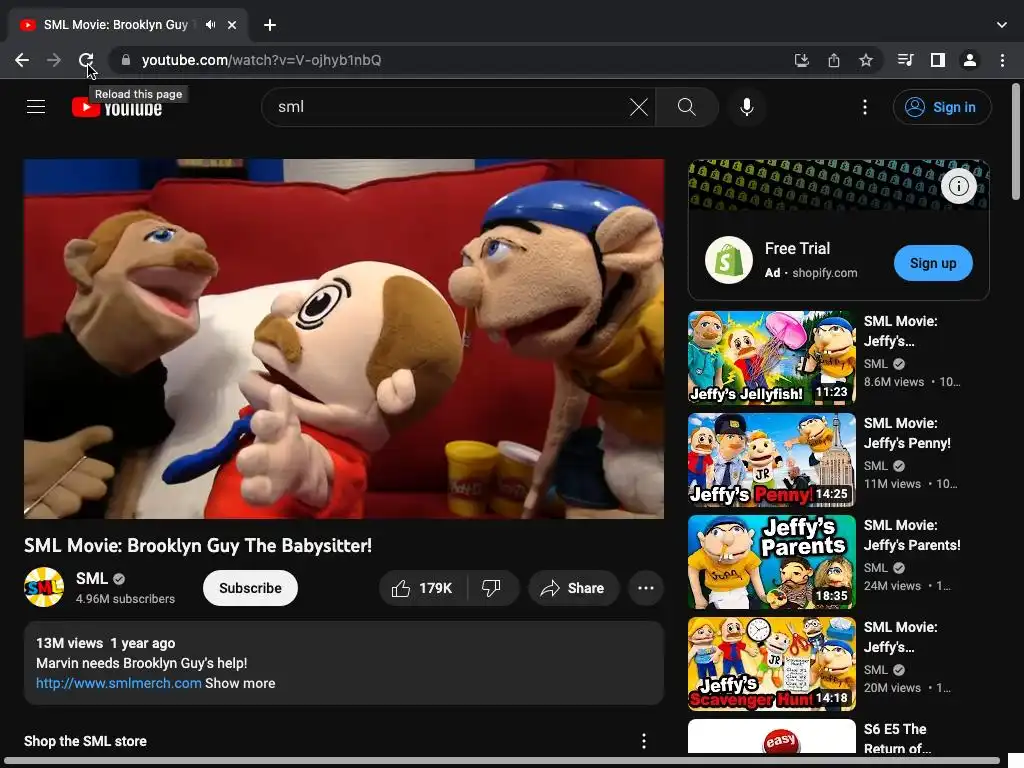The width and height of the screenshot is (1024, 768).
Task: Search with your voice microphone
Action: pos(746,107)
